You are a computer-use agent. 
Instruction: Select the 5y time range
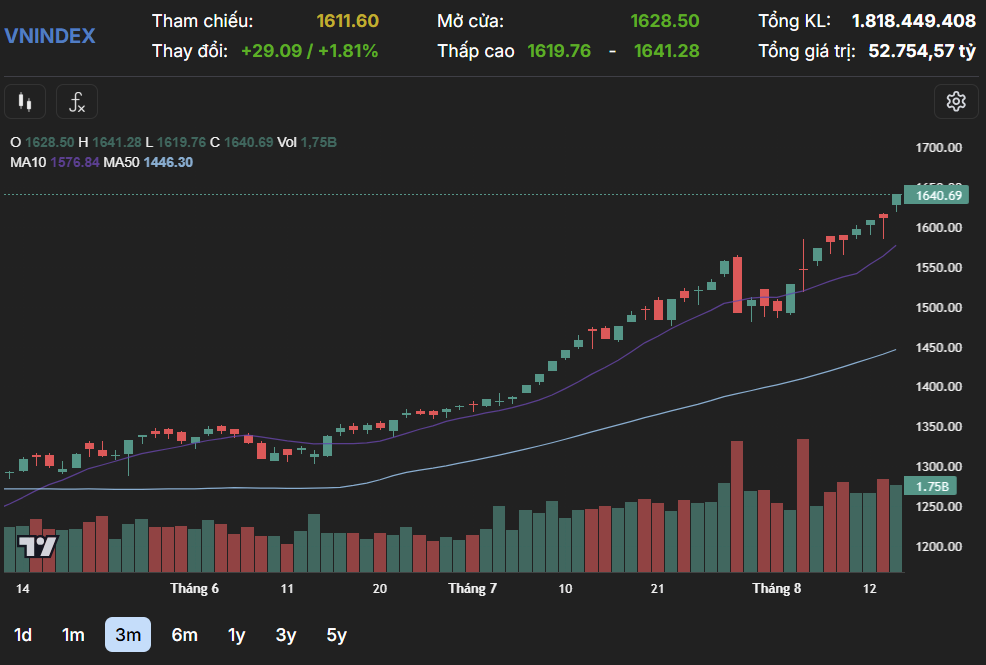click(x=336, y=635)
